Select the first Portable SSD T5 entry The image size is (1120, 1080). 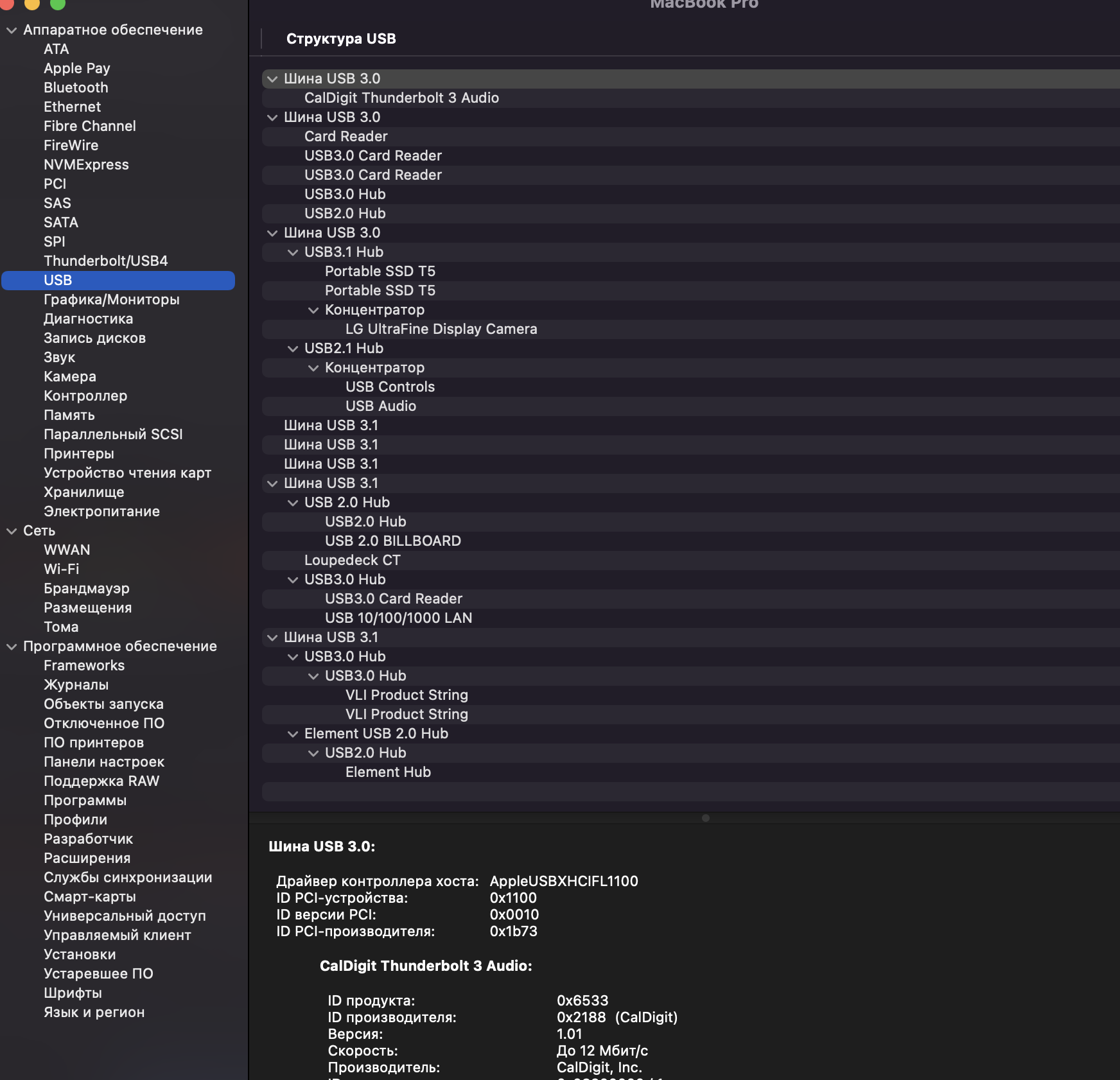380,271
